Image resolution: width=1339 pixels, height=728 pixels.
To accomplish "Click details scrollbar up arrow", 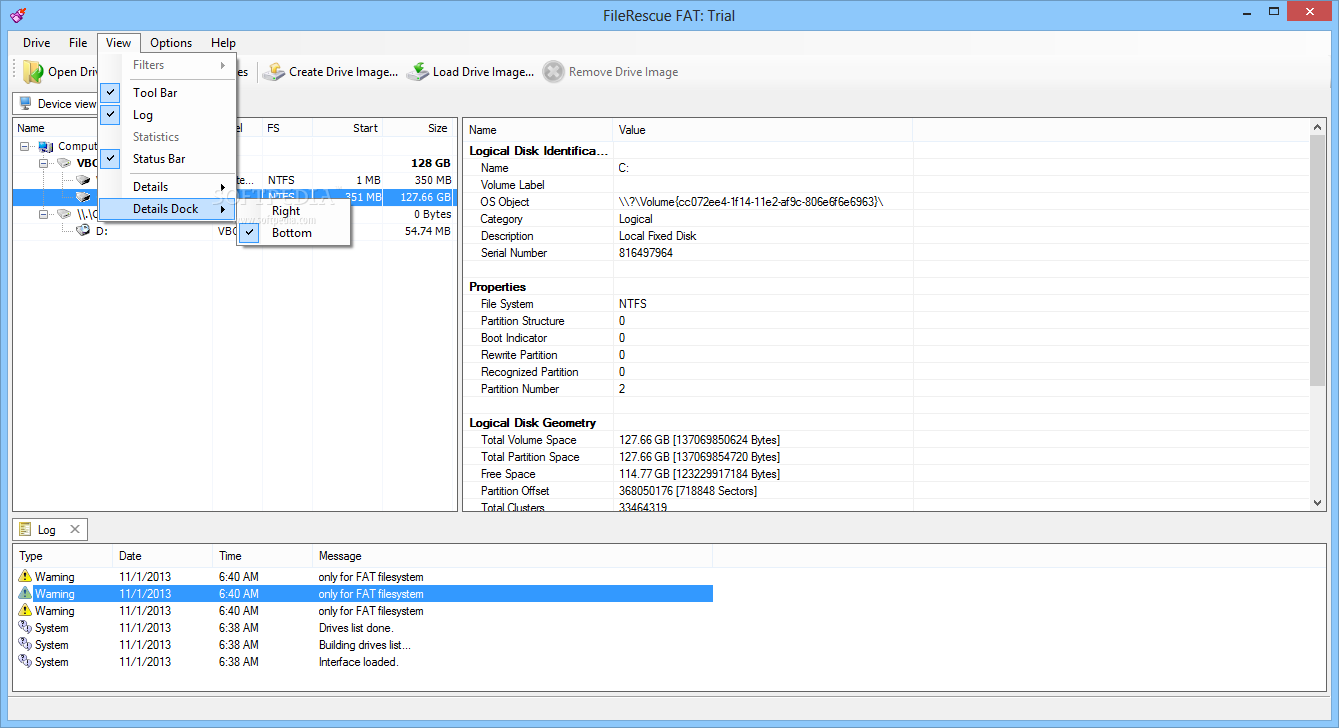I will point(1317,128).
